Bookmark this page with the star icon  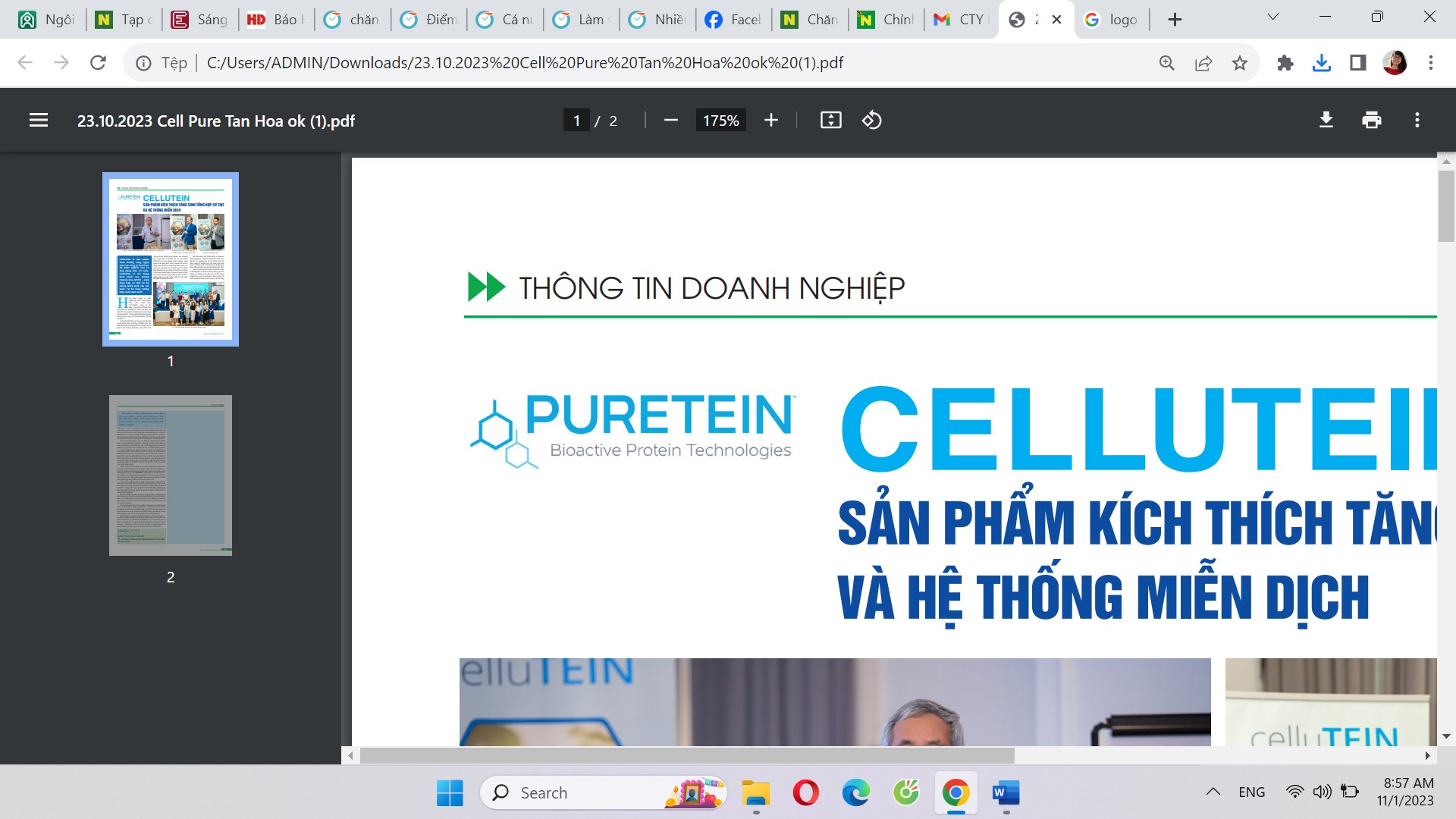pos(1240,63)
